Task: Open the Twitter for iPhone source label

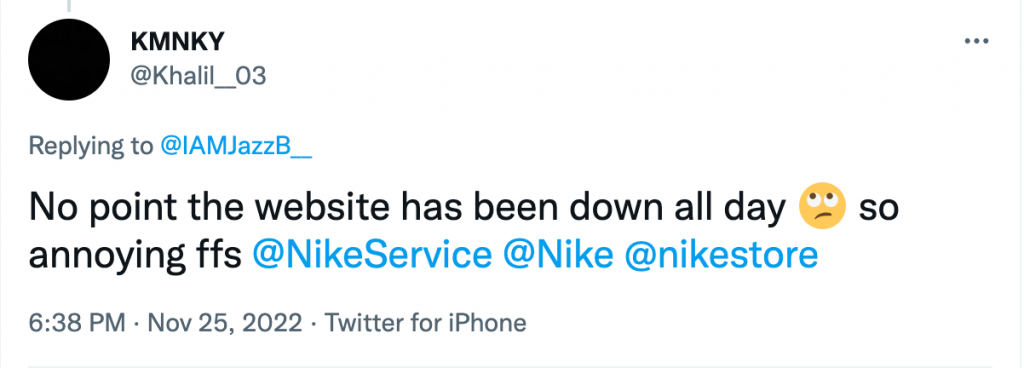Action: [x=426, y=323]
